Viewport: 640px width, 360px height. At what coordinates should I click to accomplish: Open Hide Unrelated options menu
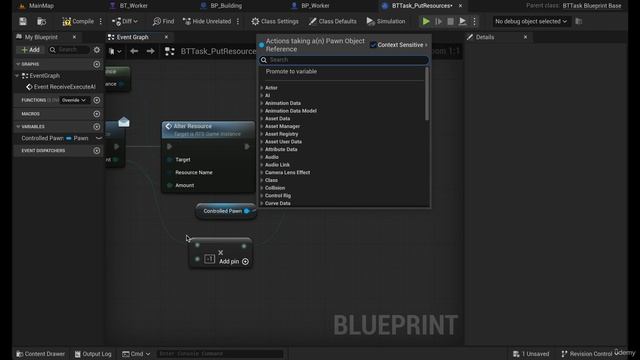click(x=238, y=21)
